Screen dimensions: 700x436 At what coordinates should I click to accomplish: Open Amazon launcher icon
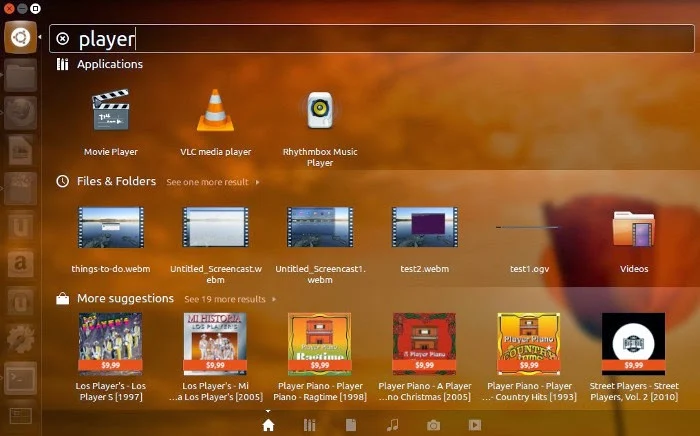click(21, 263)
